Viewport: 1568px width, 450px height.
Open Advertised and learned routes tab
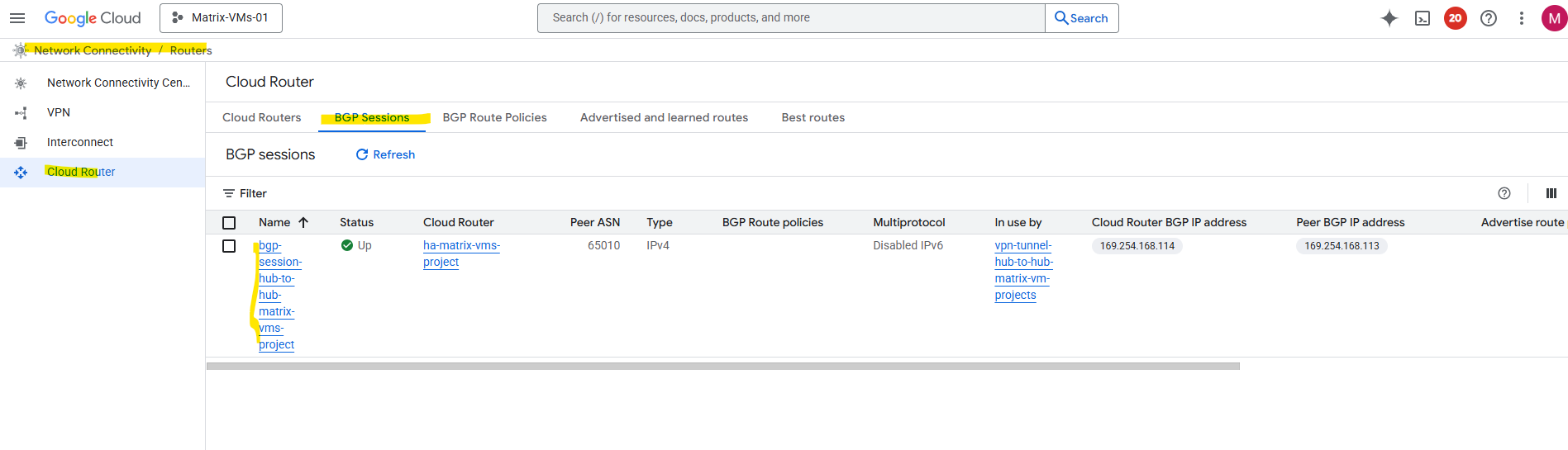[664, 117]
